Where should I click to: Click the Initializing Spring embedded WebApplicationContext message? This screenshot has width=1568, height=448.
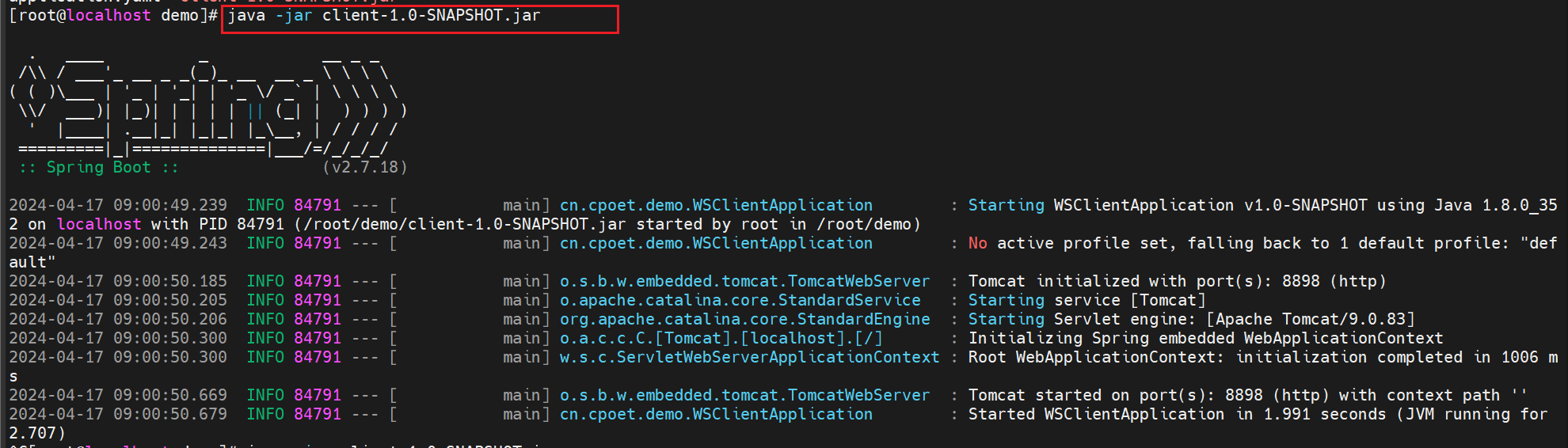(x=1205, y=338)
